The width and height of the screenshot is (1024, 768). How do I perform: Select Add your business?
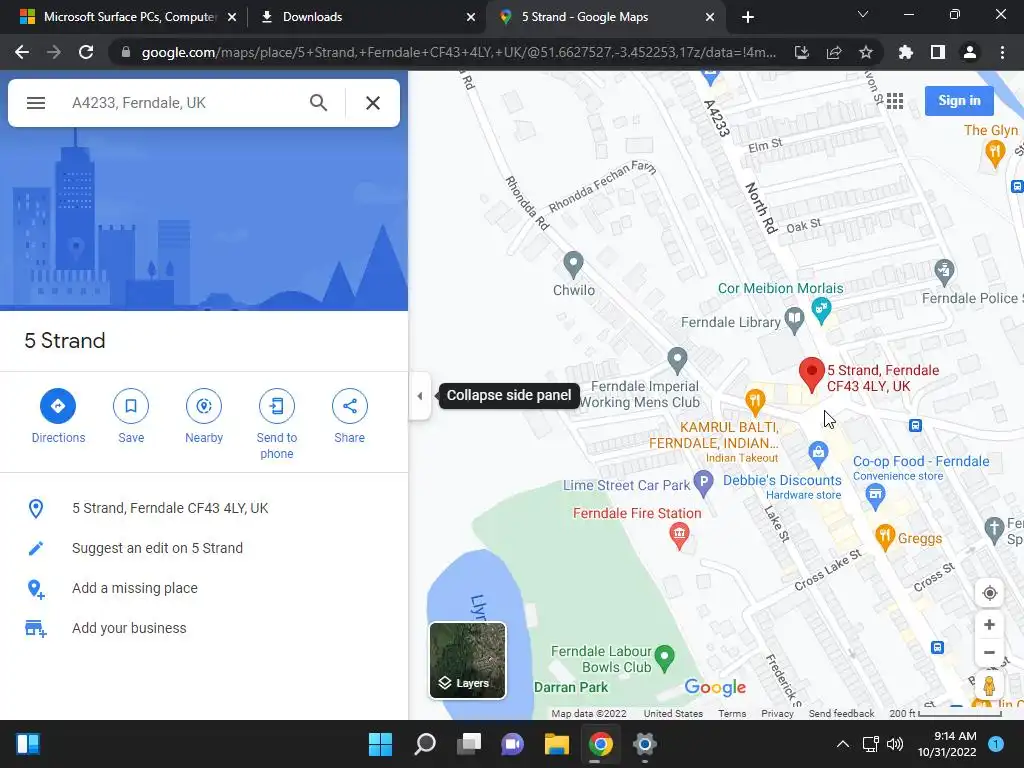[204, 628]
